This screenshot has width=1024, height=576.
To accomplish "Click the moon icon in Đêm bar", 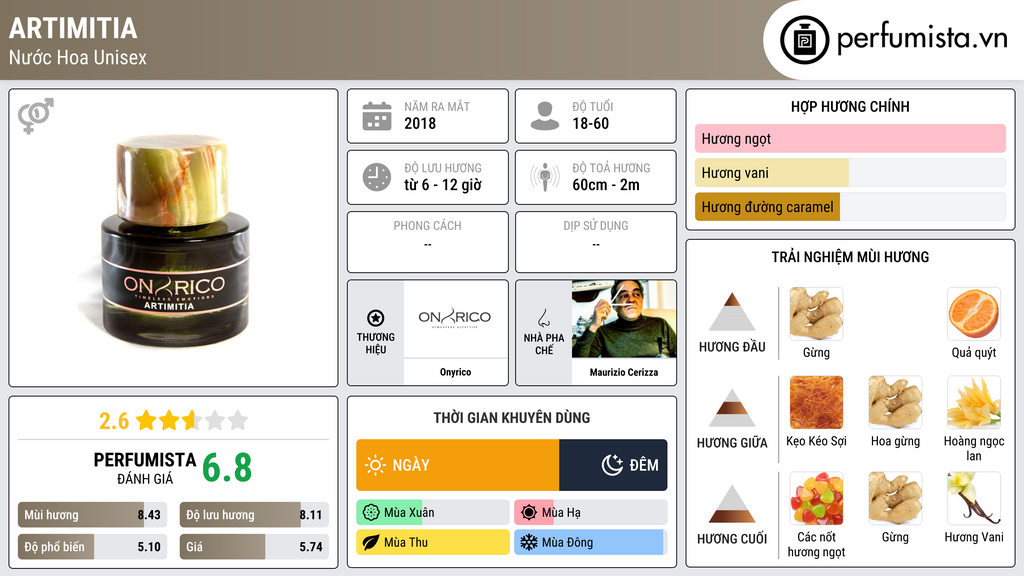I will pos(612,465).
